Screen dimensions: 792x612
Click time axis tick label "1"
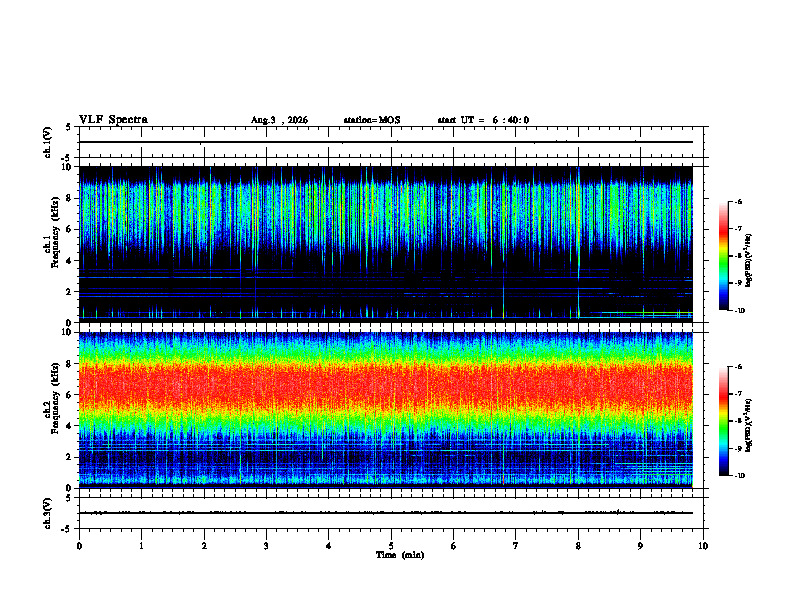(x=141, y=546)
